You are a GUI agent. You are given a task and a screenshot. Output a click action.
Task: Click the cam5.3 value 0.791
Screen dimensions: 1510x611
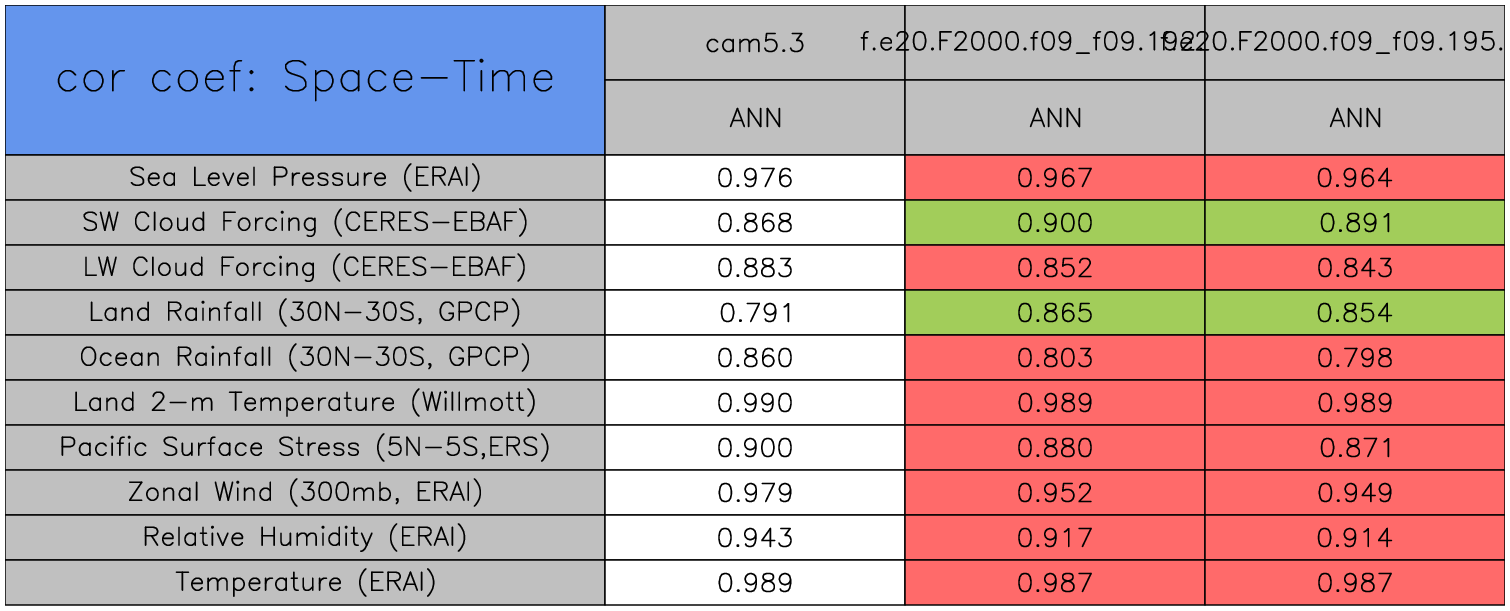(755, 313)
